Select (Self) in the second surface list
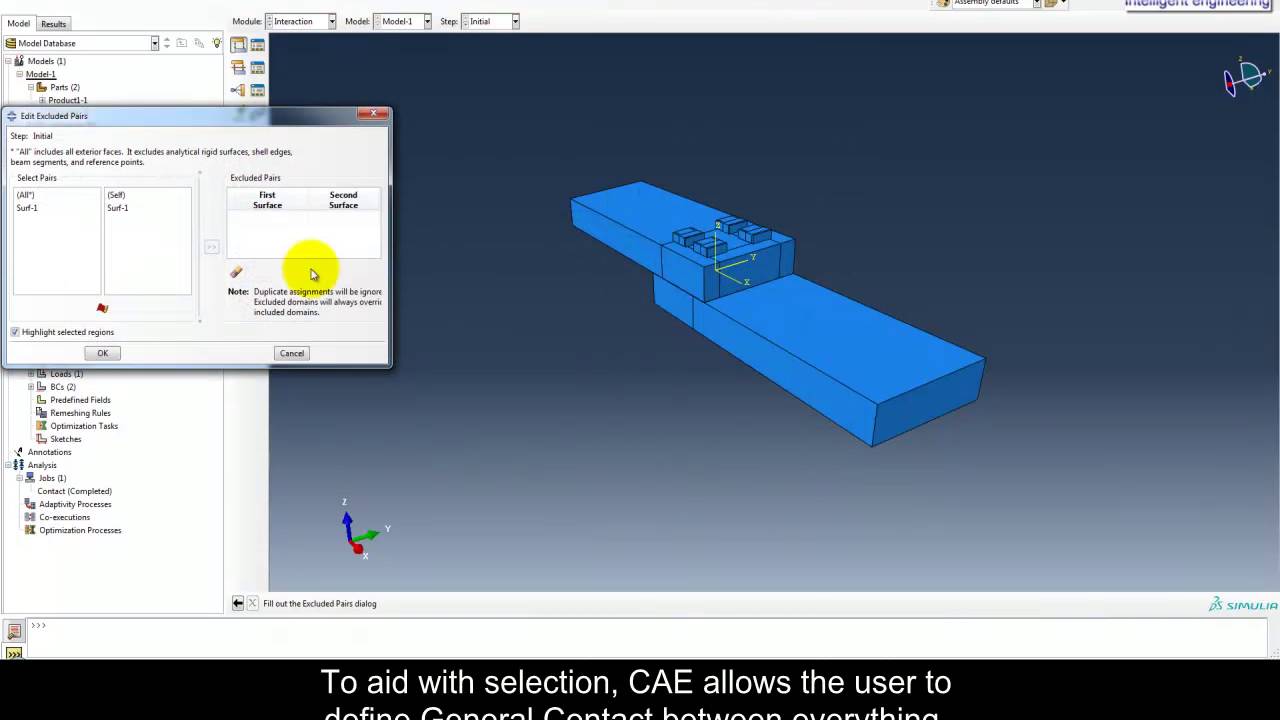This screenshot has width=1280, height=720. click(116, 195)
